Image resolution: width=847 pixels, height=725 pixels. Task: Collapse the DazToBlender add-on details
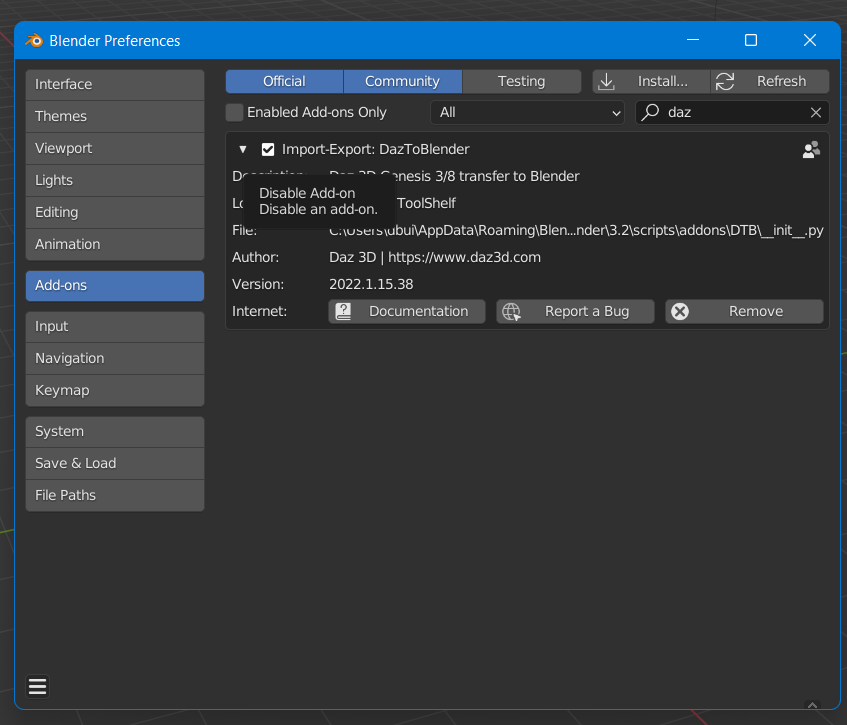242,149
